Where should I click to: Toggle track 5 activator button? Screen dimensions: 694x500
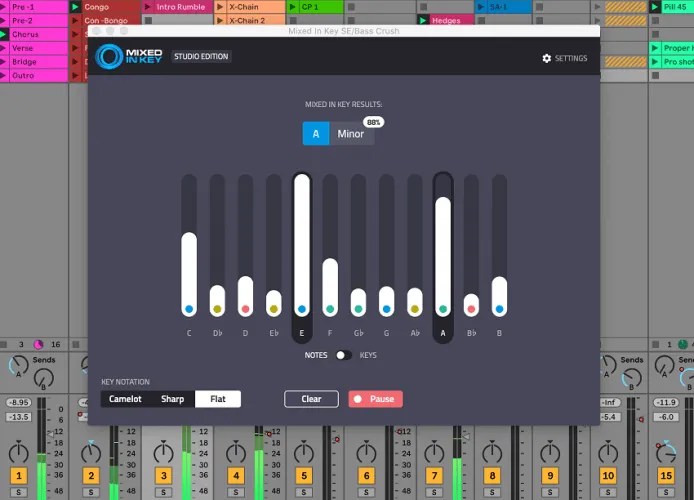(304, 476)
